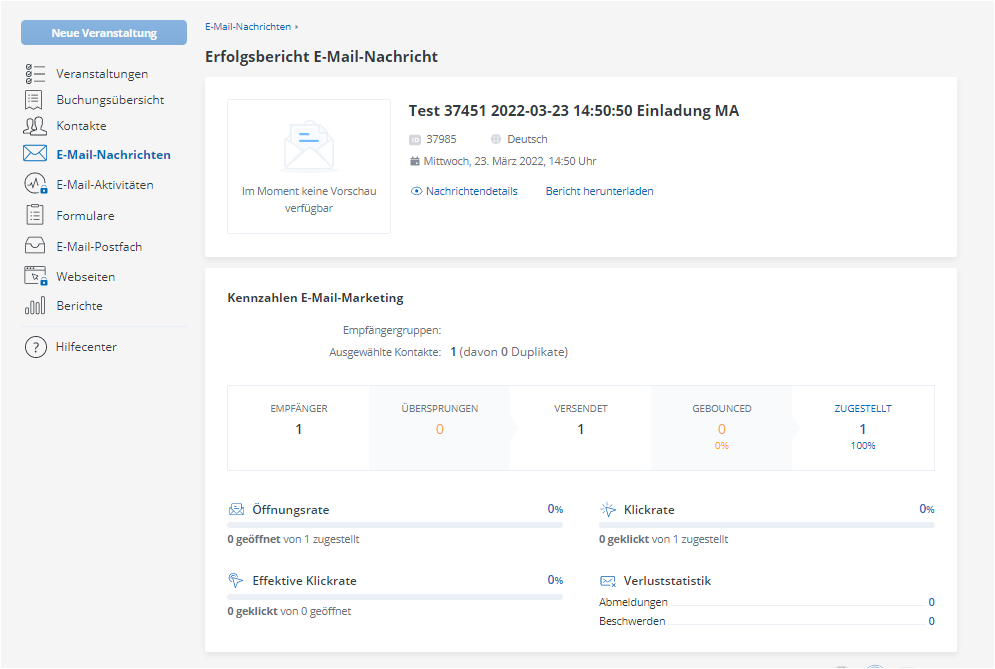Screen dimensions: 995x669
Task: Click the E-Mail-Postfach inbox icon
Action: 35,246
